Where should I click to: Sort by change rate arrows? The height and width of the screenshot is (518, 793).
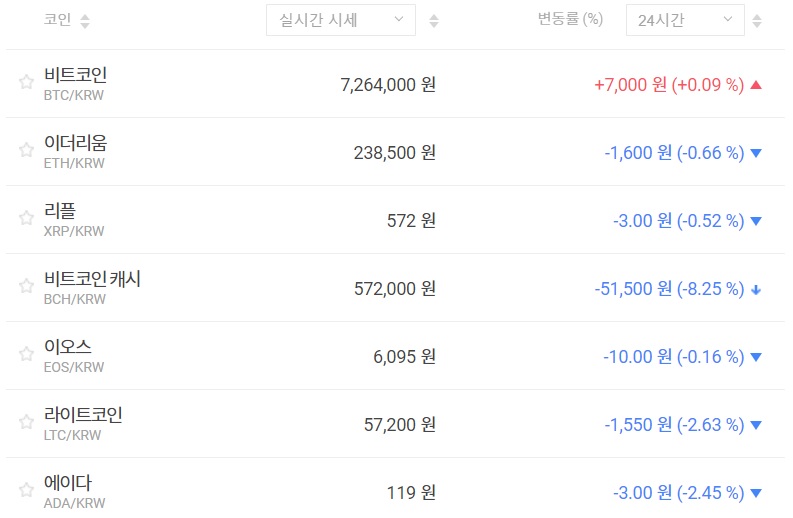pos(756,21)
